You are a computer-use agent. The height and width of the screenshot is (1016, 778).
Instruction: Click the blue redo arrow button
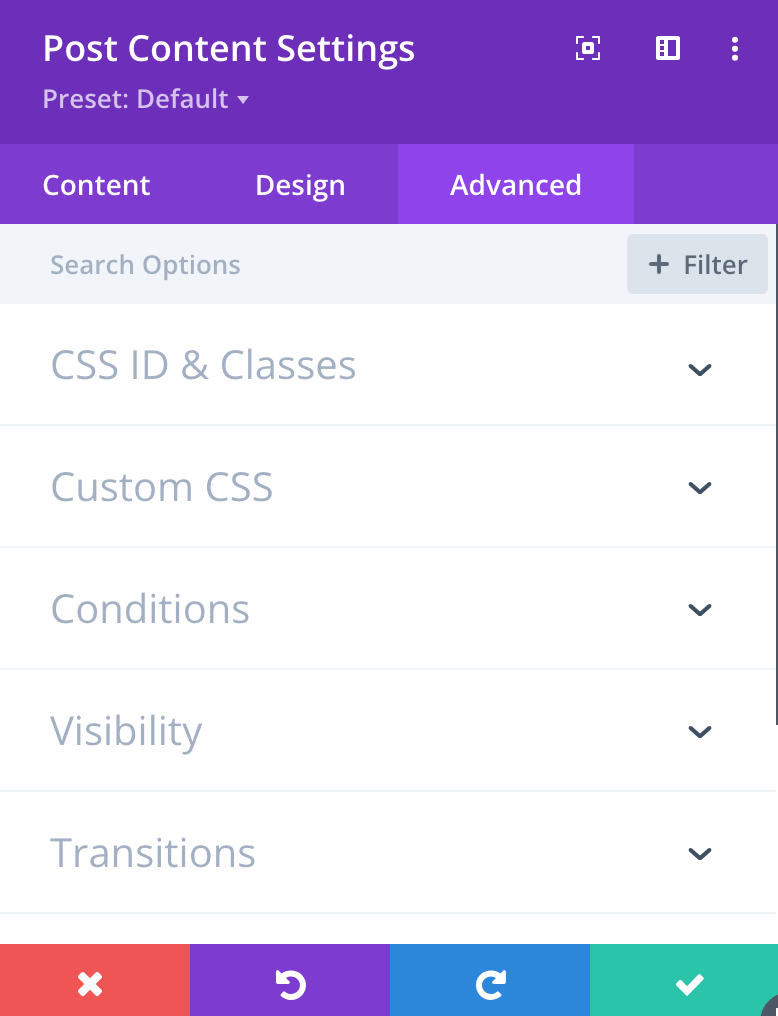(490, 985)
